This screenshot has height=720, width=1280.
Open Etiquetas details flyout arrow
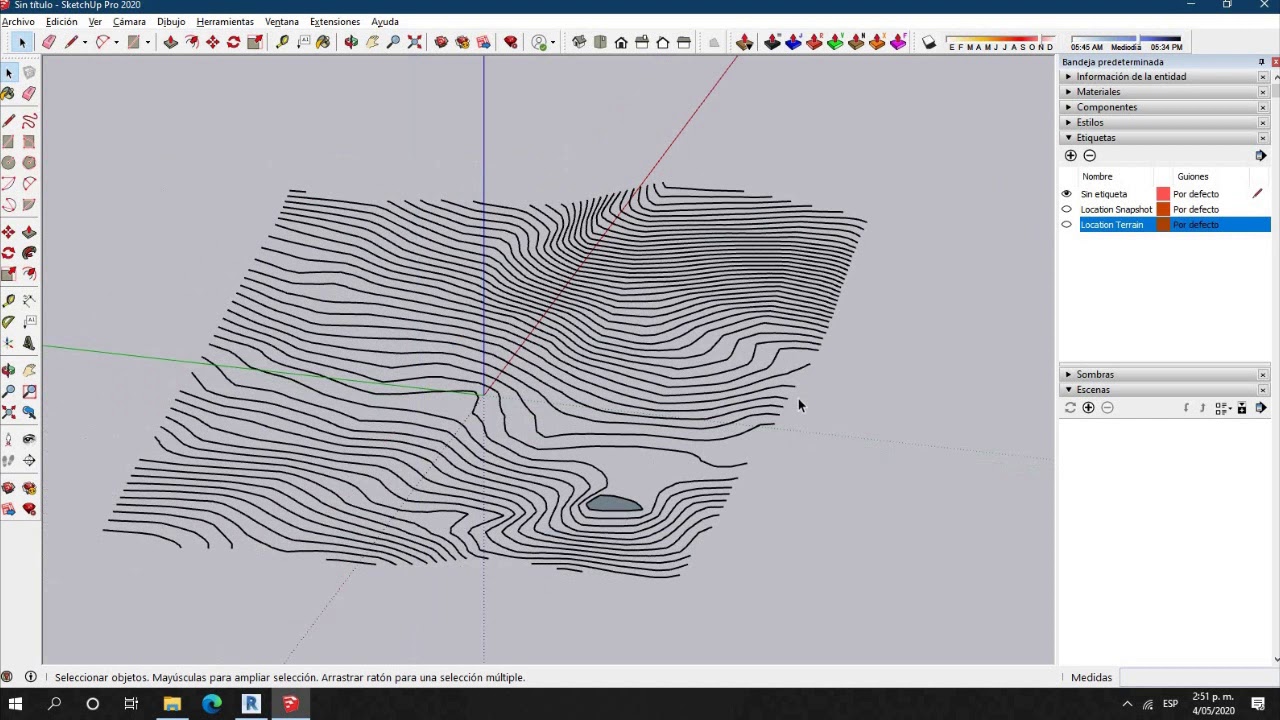tap(1260, 156)
